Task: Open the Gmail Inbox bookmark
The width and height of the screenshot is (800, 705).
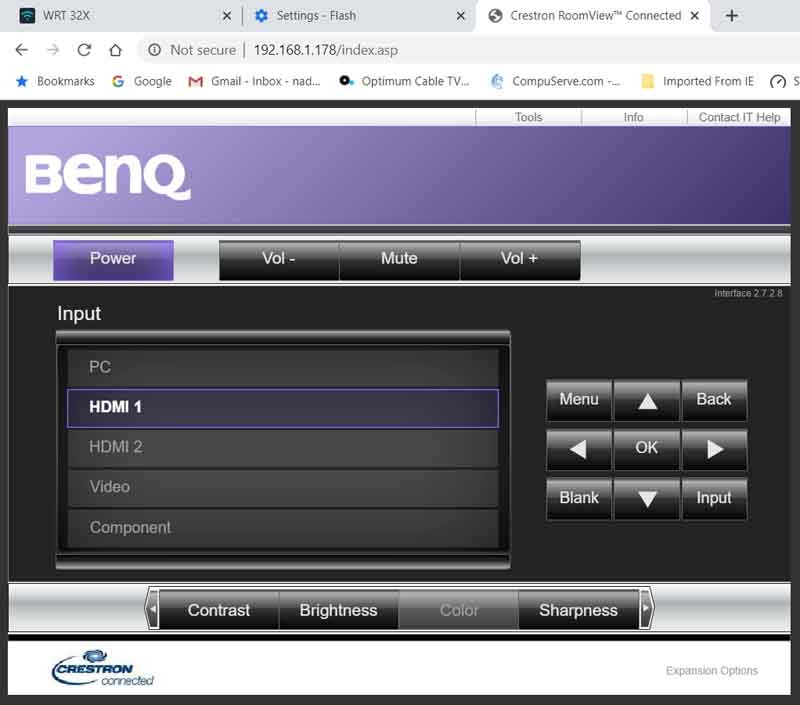Action: pos(254,81)
